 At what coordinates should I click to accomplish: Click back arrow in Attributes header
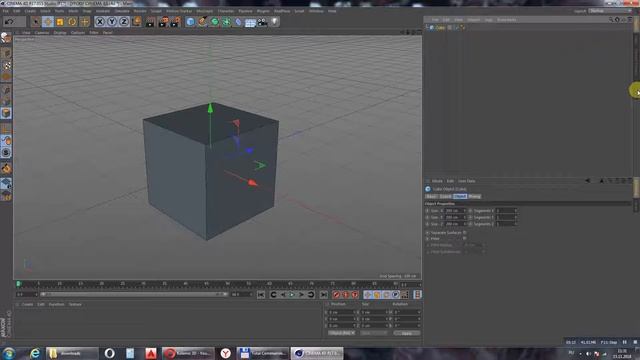coord(588,180)
